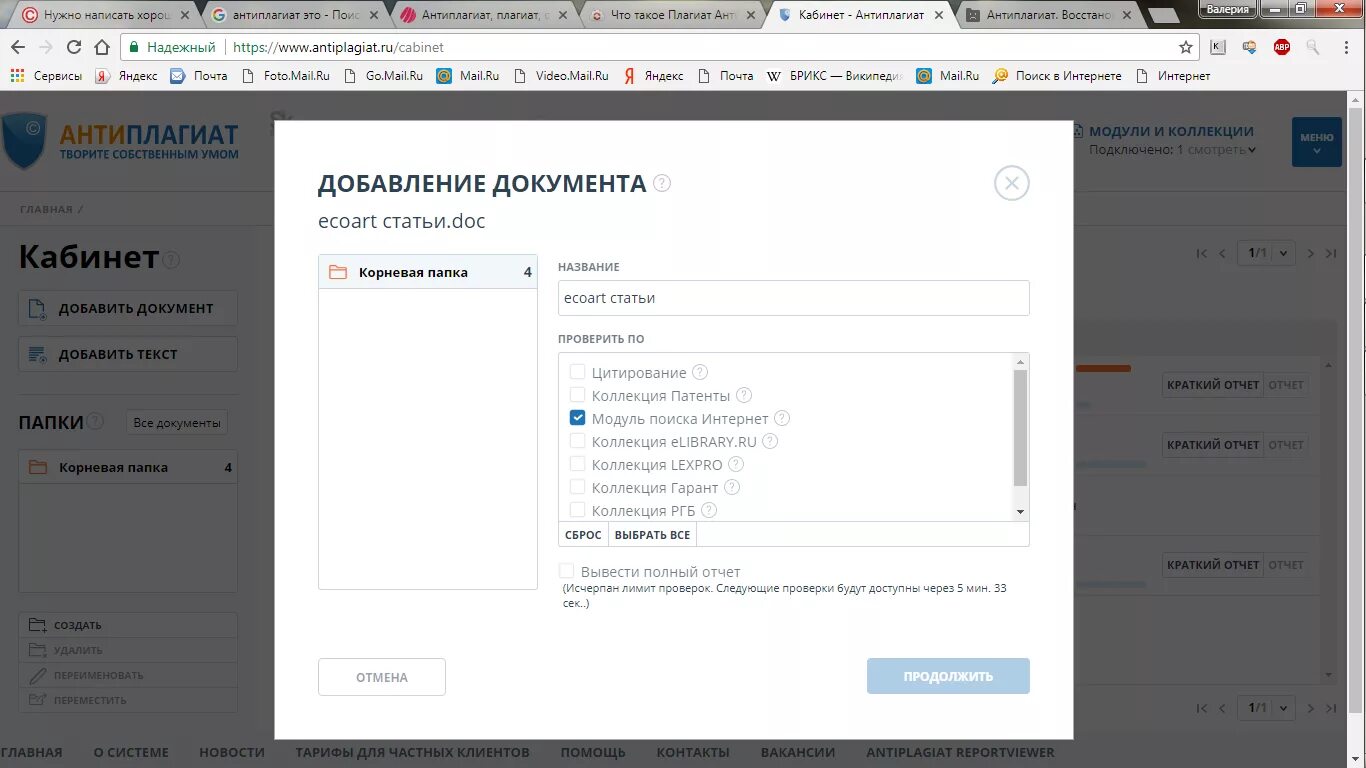Expand the Меню dropdown button

pos(1316,142)
